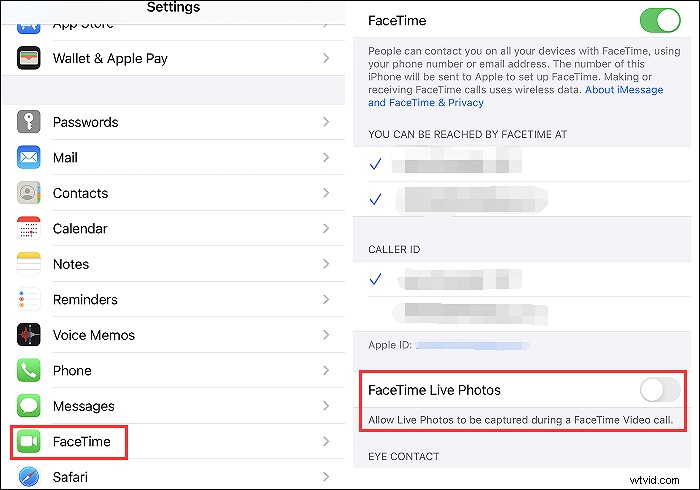Image resolution: width=700 pixels, height=490 pixels.
Task: Open Reminders with its right chevron
Action: (x=326, y=299)
